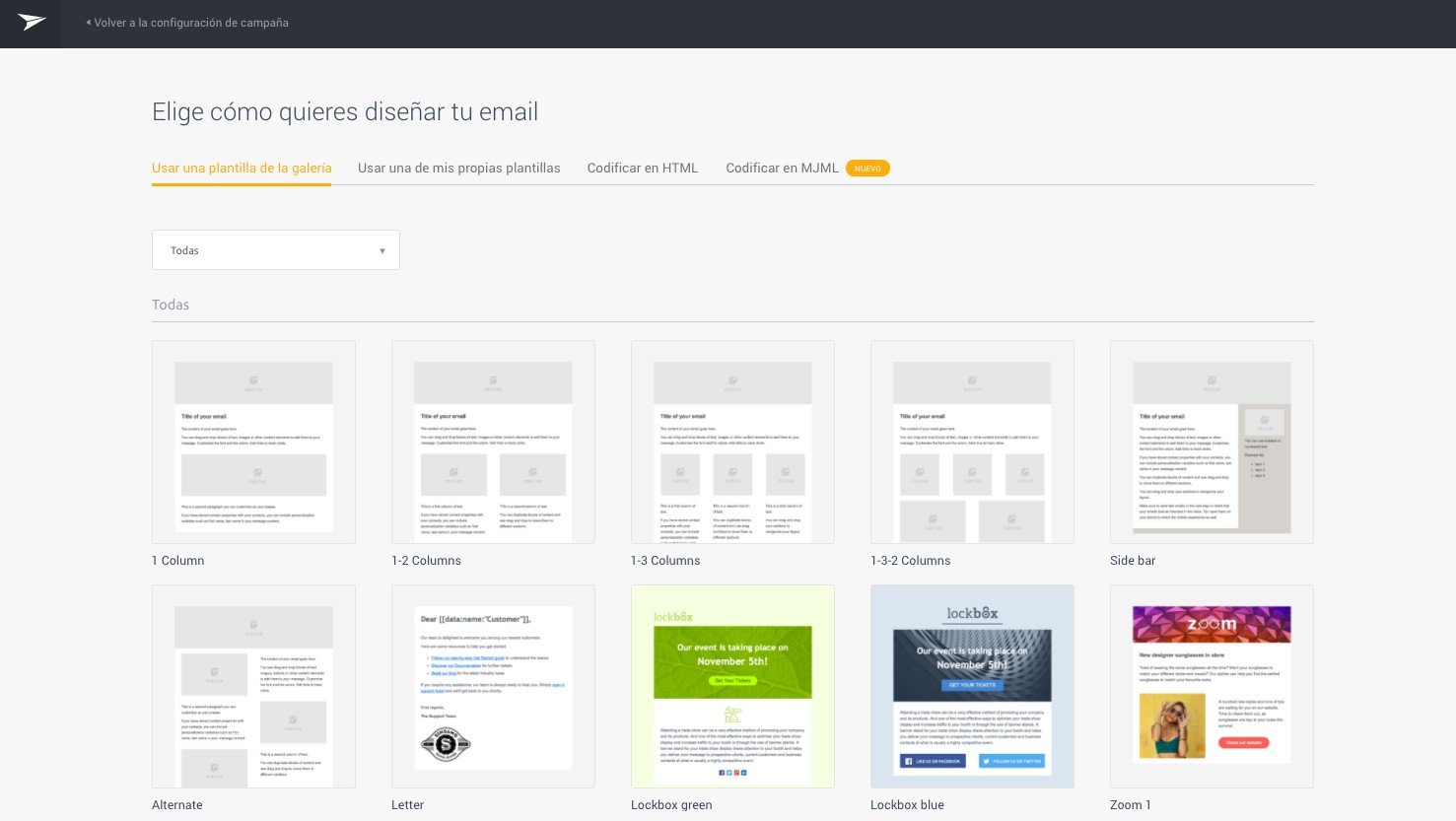Open the 'Codificar en HTML' tab

(642, 169)
